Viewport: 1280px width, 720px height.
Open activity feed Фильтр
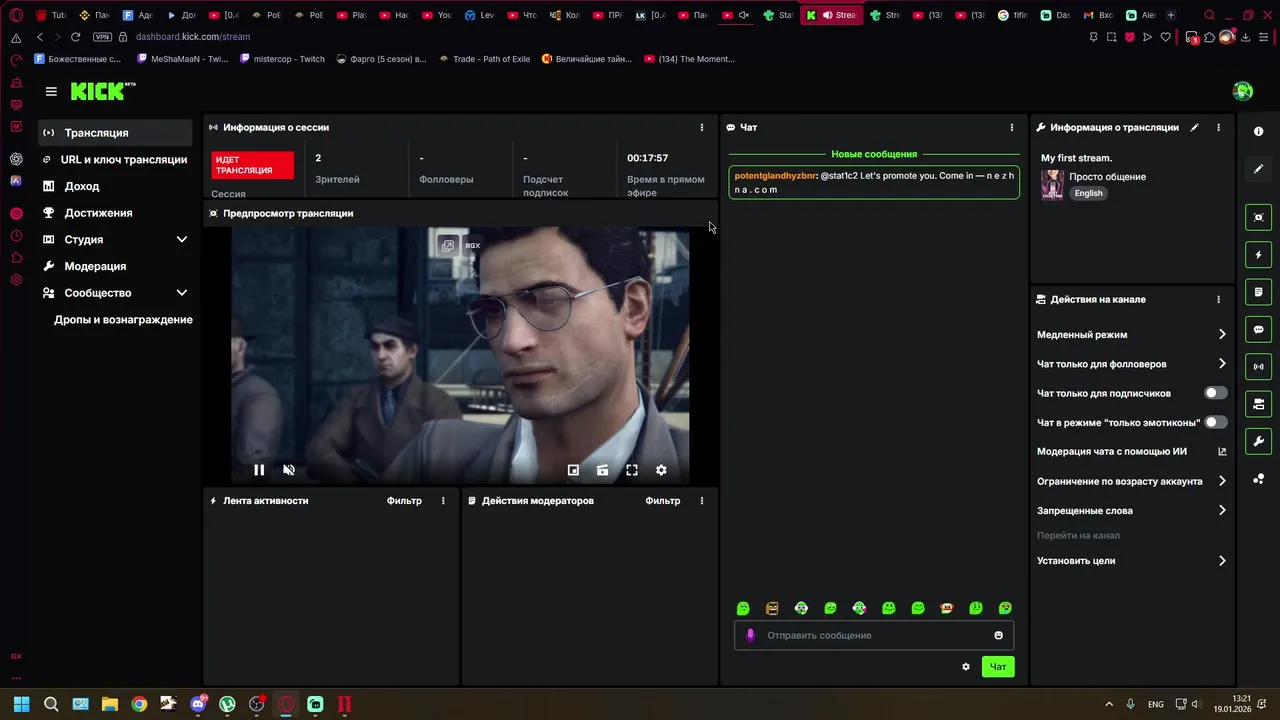pyautogui.click(x=404, y=501)
